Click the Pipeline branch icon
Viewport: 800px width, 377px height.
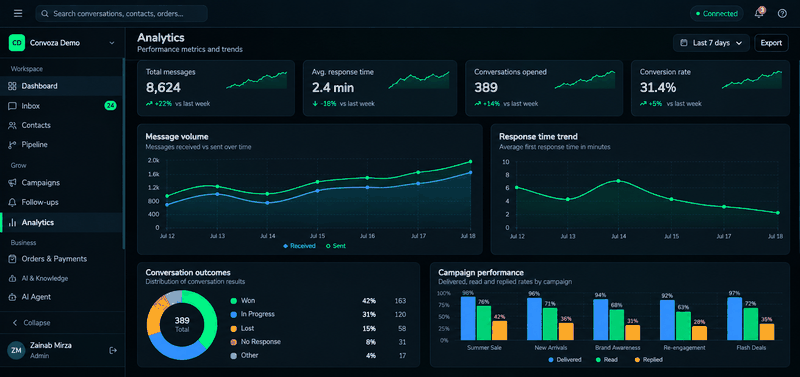(13, 145)
